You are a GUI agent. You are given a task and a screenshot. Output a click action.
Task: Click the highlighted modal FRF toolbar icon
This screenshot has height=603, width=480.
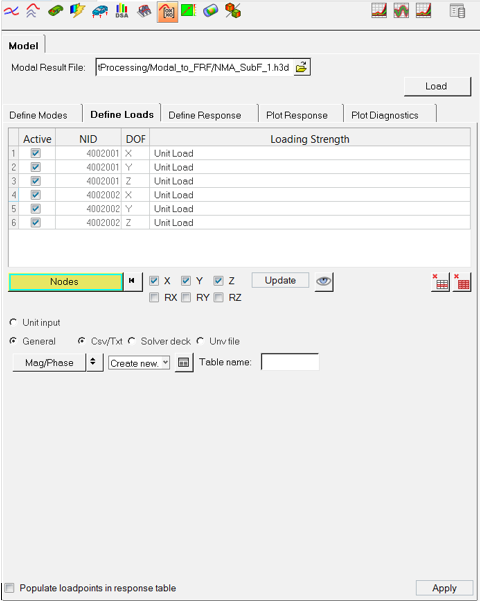point(167,12)
